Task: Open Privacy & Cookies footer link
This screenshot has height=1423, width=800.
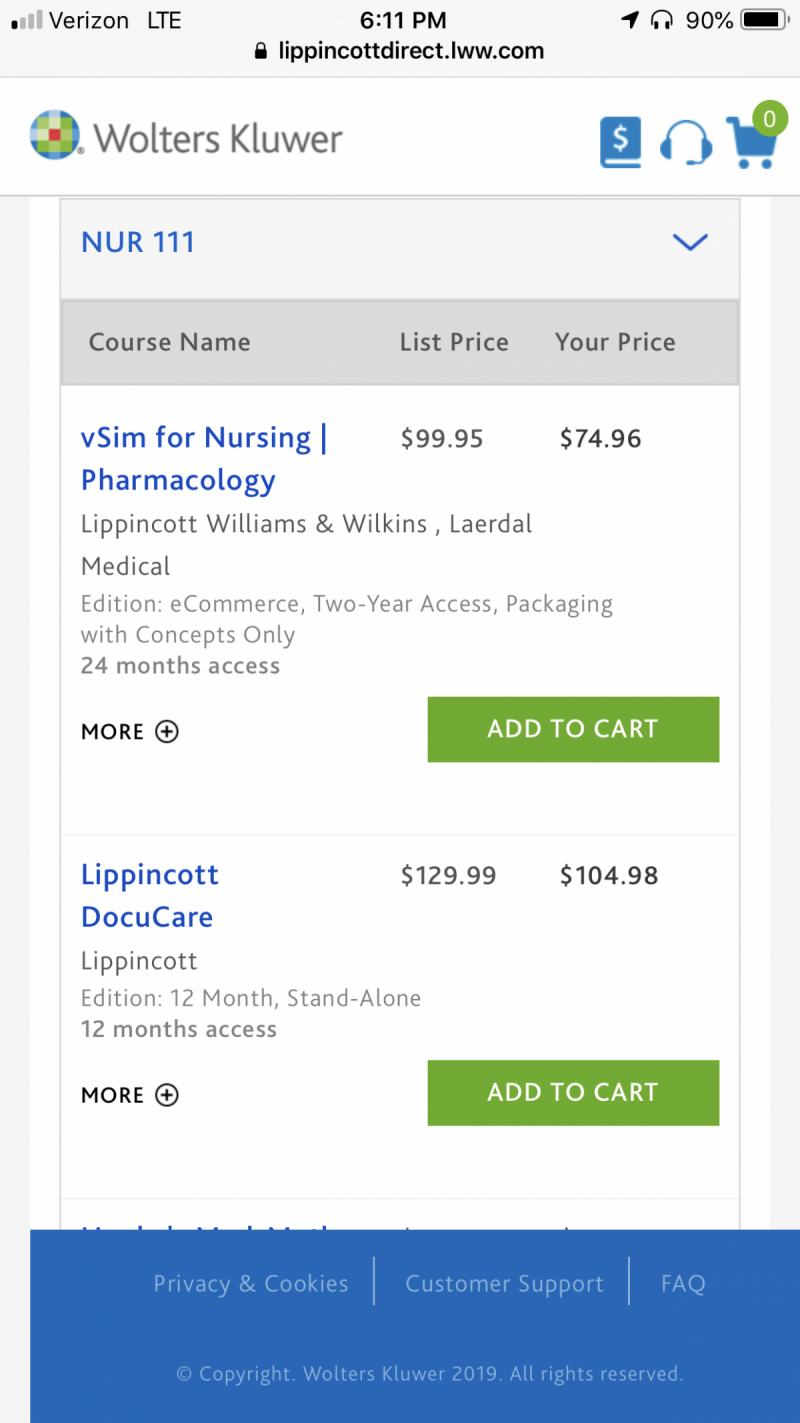Action: [x=251, y=1284]
